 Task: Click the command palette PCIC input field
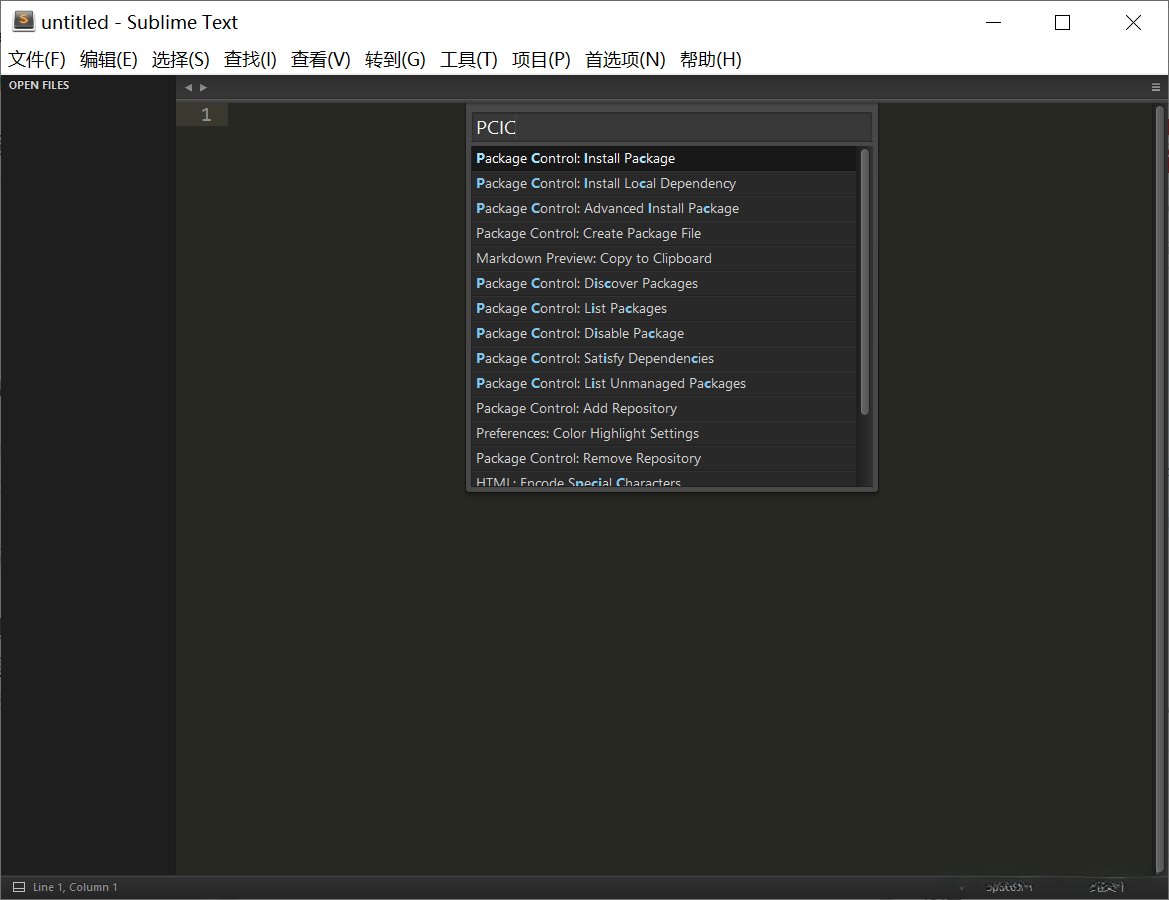(x=672, y=128)
